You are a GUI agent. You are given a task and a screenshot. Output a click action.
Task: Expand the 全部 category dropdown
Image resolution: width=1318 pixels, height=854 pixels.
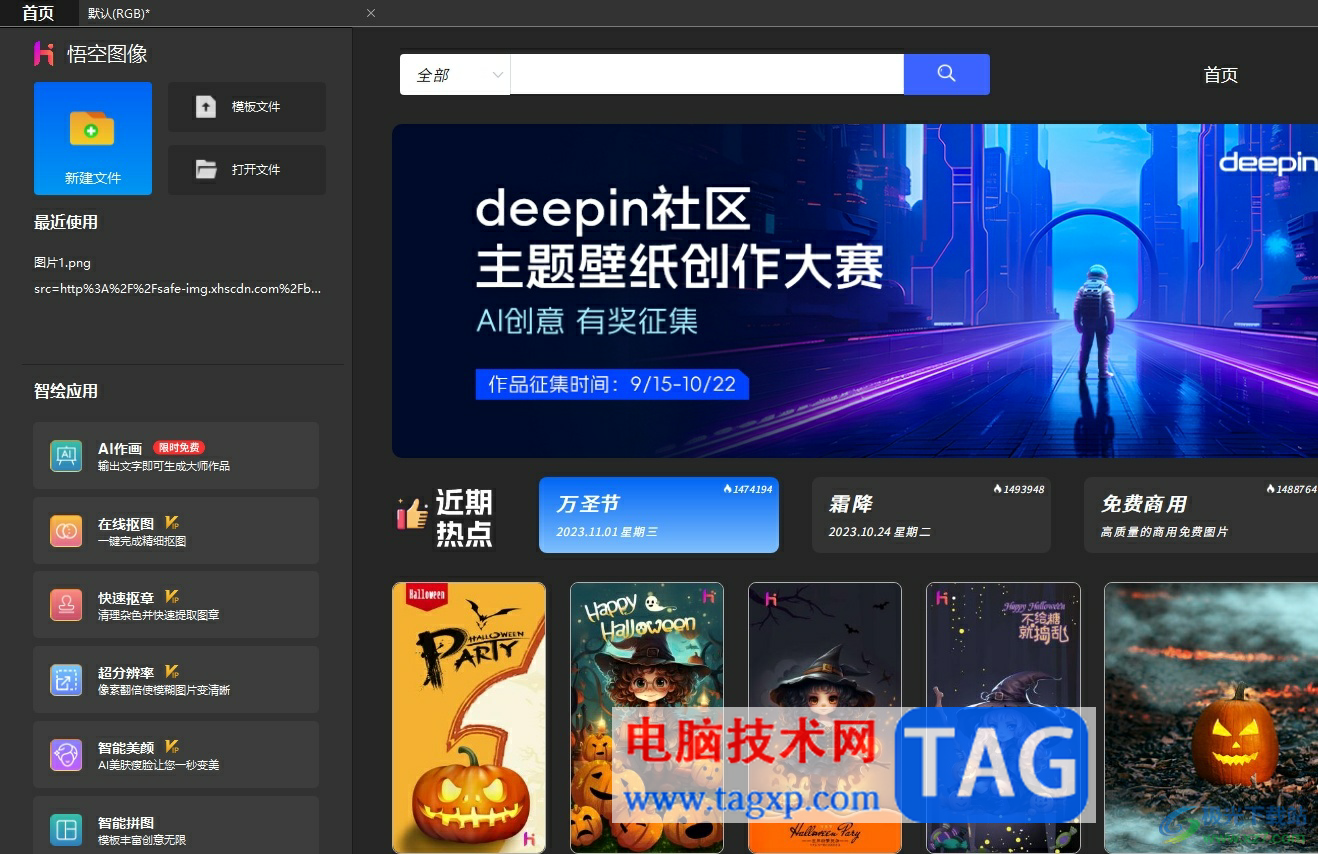pyautogui.click(x=455, y=75)
